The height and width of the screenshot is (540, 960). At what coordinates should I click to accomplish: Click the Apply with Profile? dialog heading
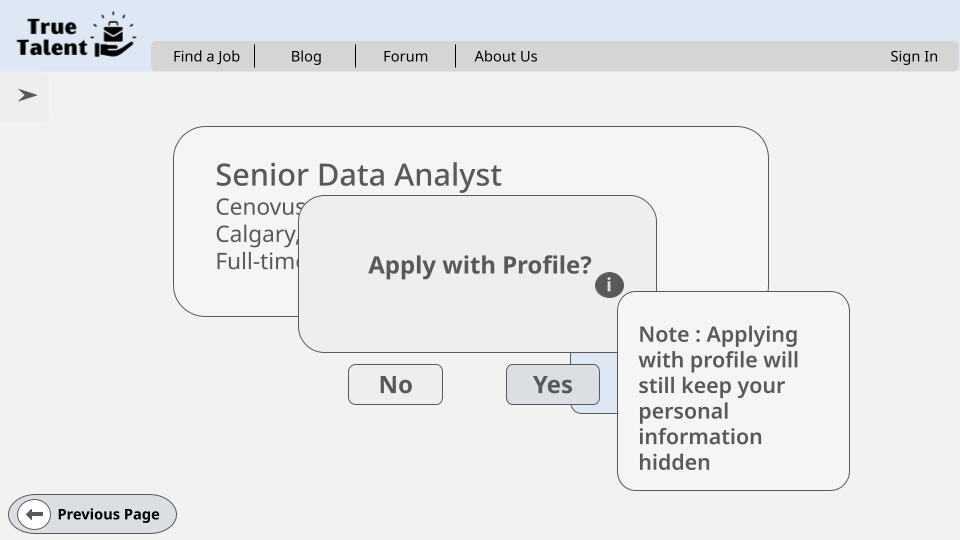[x=479, y=265]
